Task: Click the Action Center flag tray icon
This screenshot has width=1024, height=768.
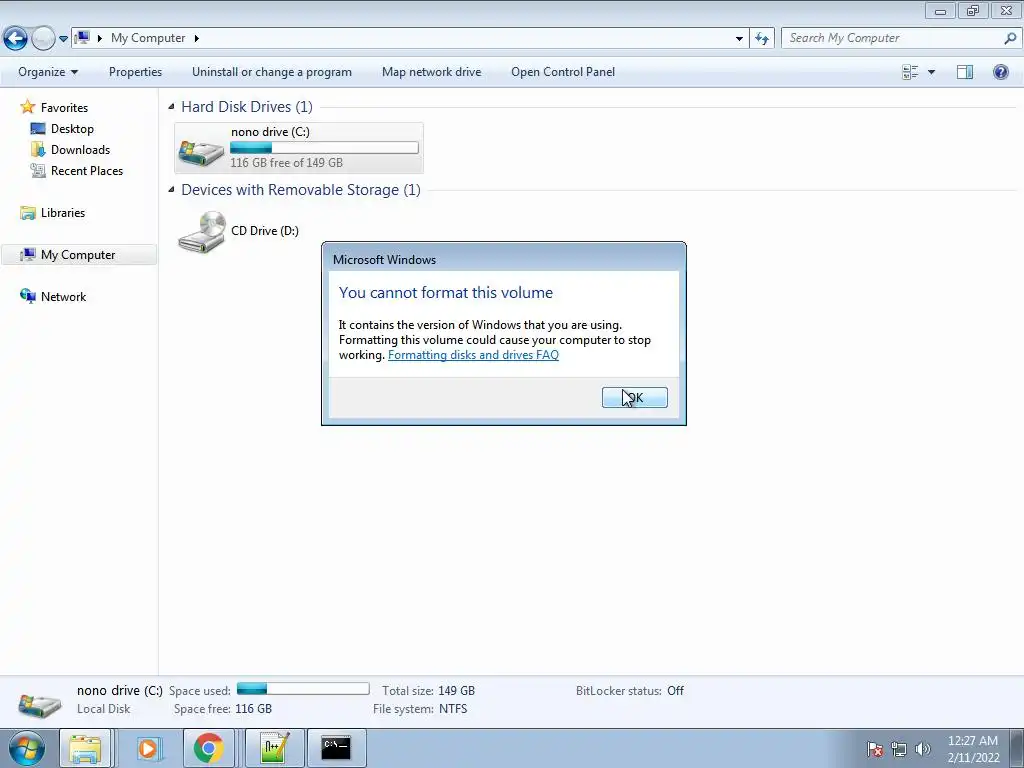Action: pyautogui.click(x=875, y=749)
